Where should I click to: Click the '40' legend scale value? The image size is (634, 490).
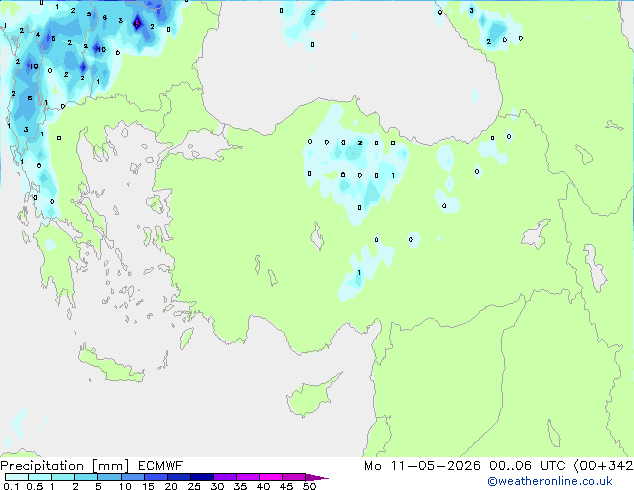tap(263, 486)
